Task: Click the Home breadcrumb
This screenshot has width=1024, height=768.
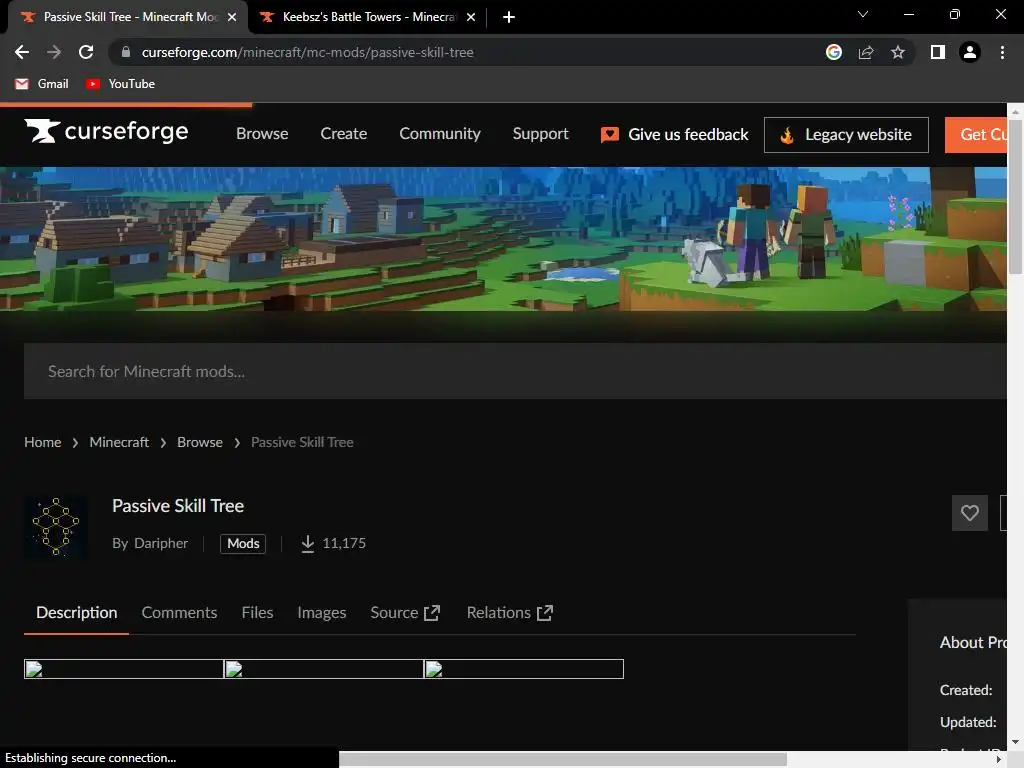Action: (x=42, y=442)
